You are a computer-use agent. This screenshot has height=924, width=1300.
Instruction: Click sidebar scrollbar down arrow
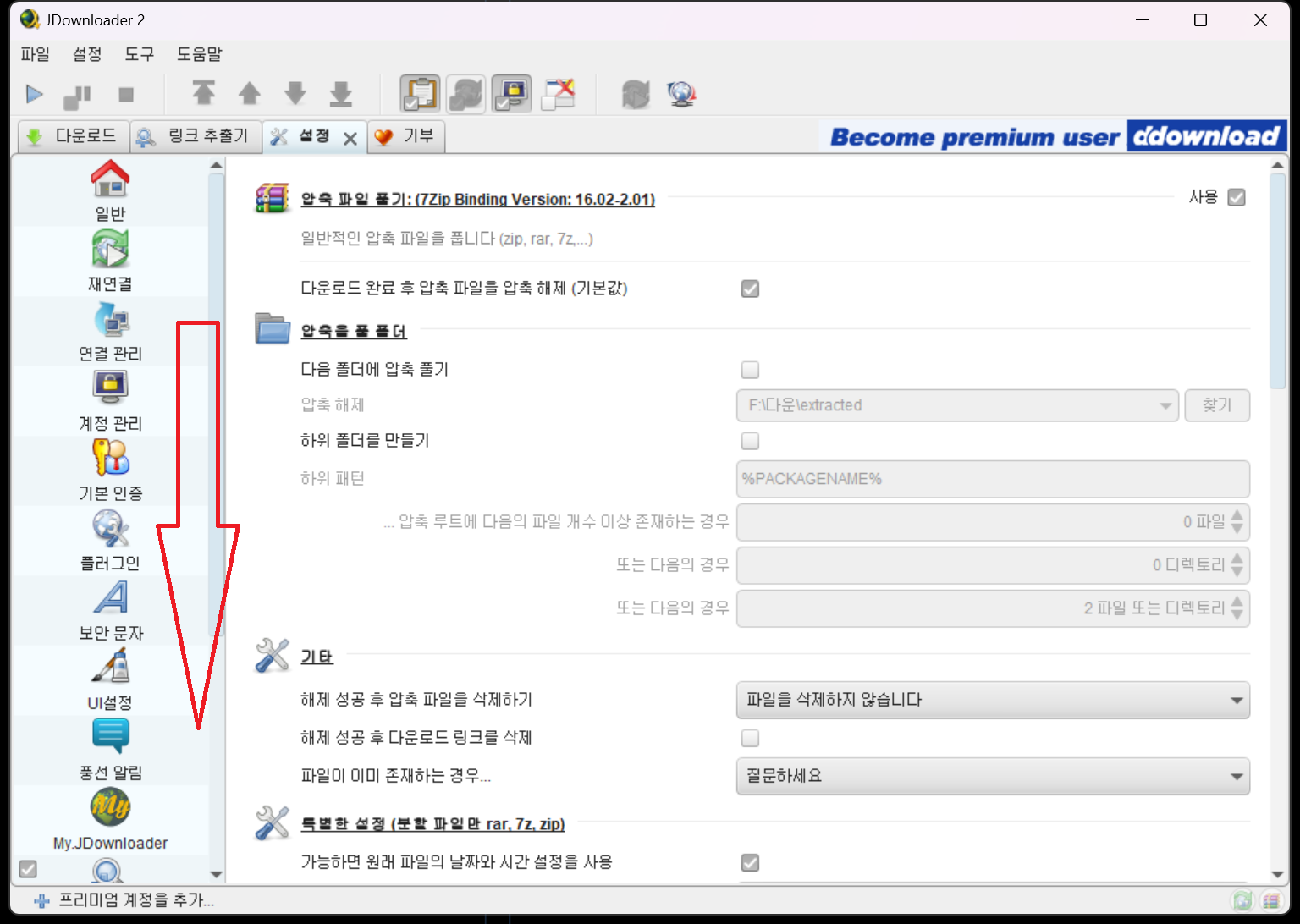tap(217, 874)
